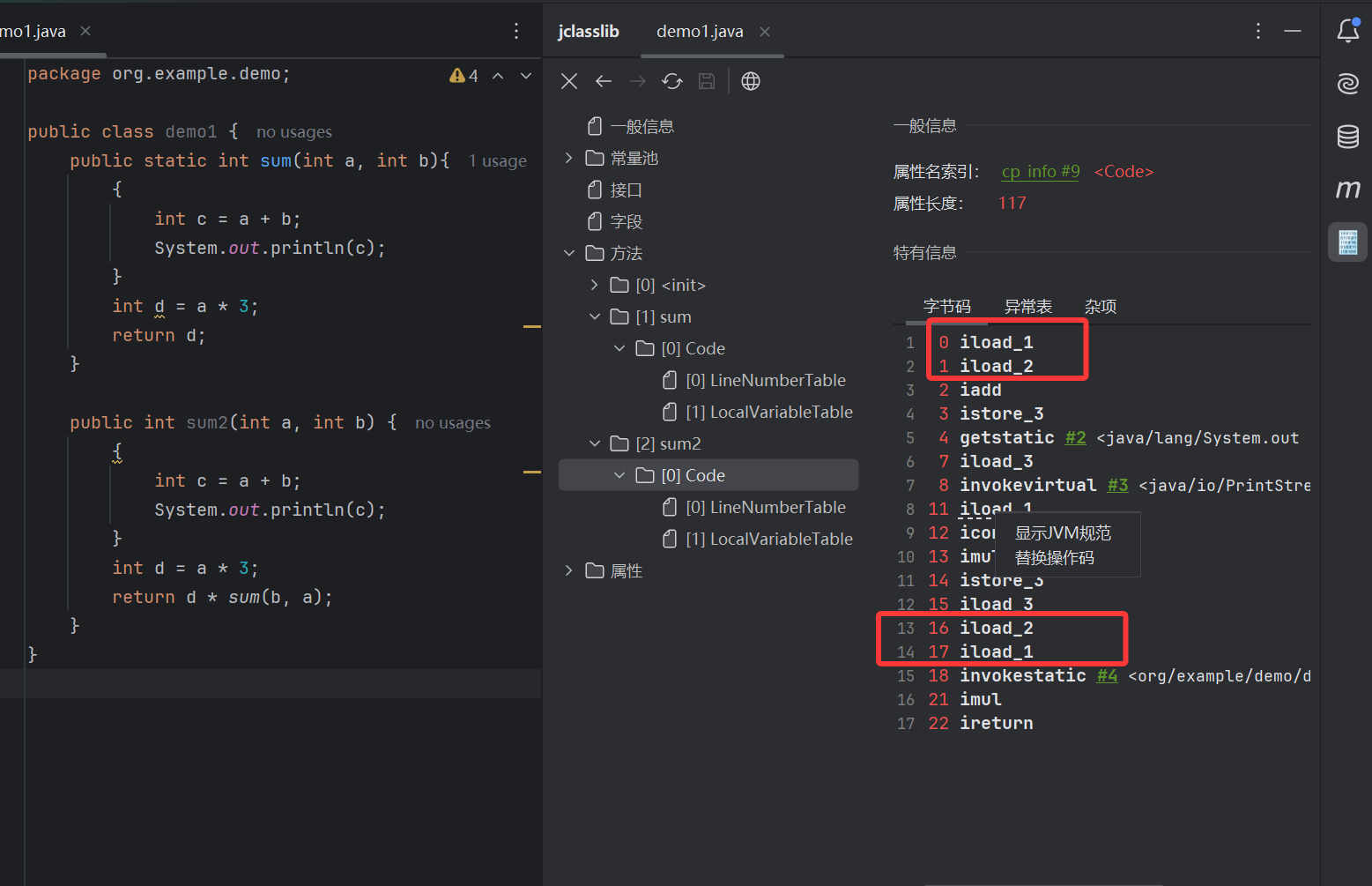
Task: Switch to the 异常表 tab
Action: (x=1028, y=306)
